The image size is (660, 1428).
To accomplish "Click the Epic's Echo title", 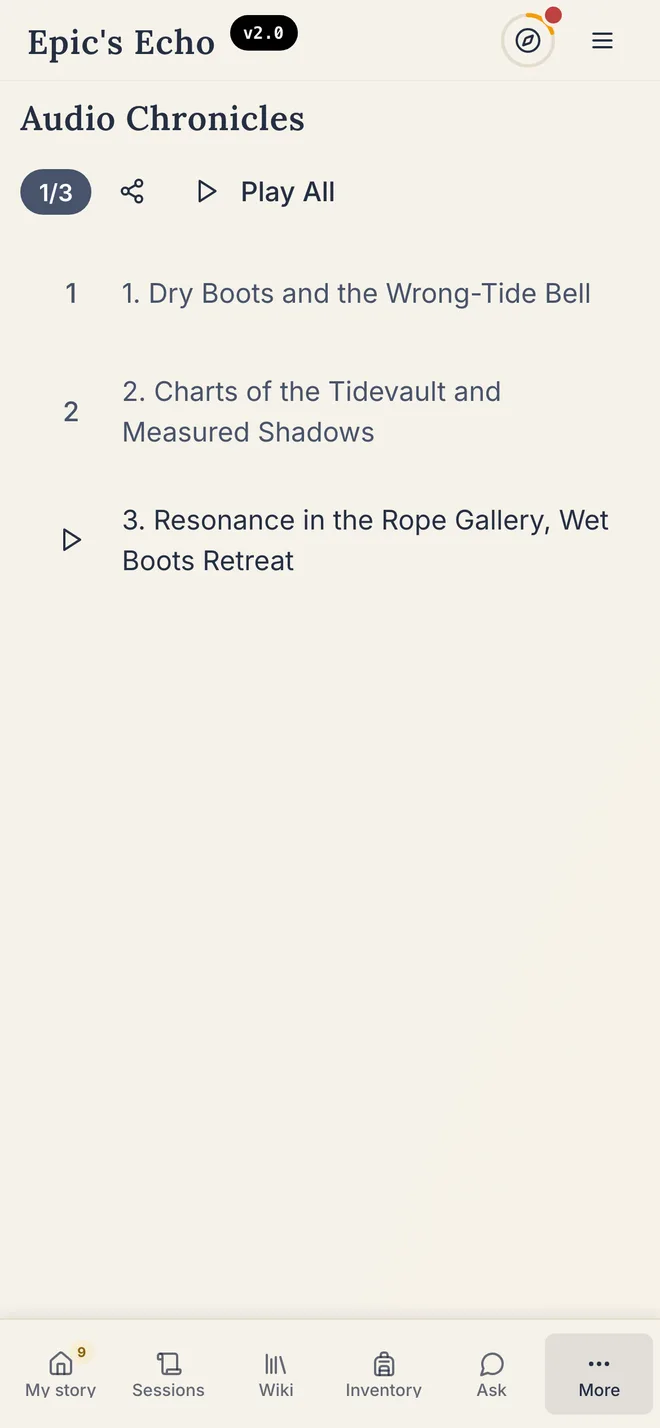I will click(x=121, y=42).
